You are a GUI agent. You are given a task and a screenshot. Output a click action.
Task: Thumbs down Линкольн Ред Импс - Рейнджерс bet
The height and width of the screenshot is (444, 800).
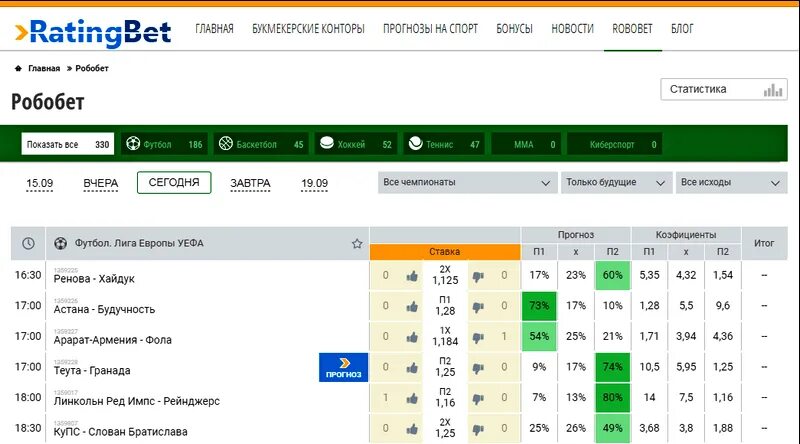[x=478, y=399]
